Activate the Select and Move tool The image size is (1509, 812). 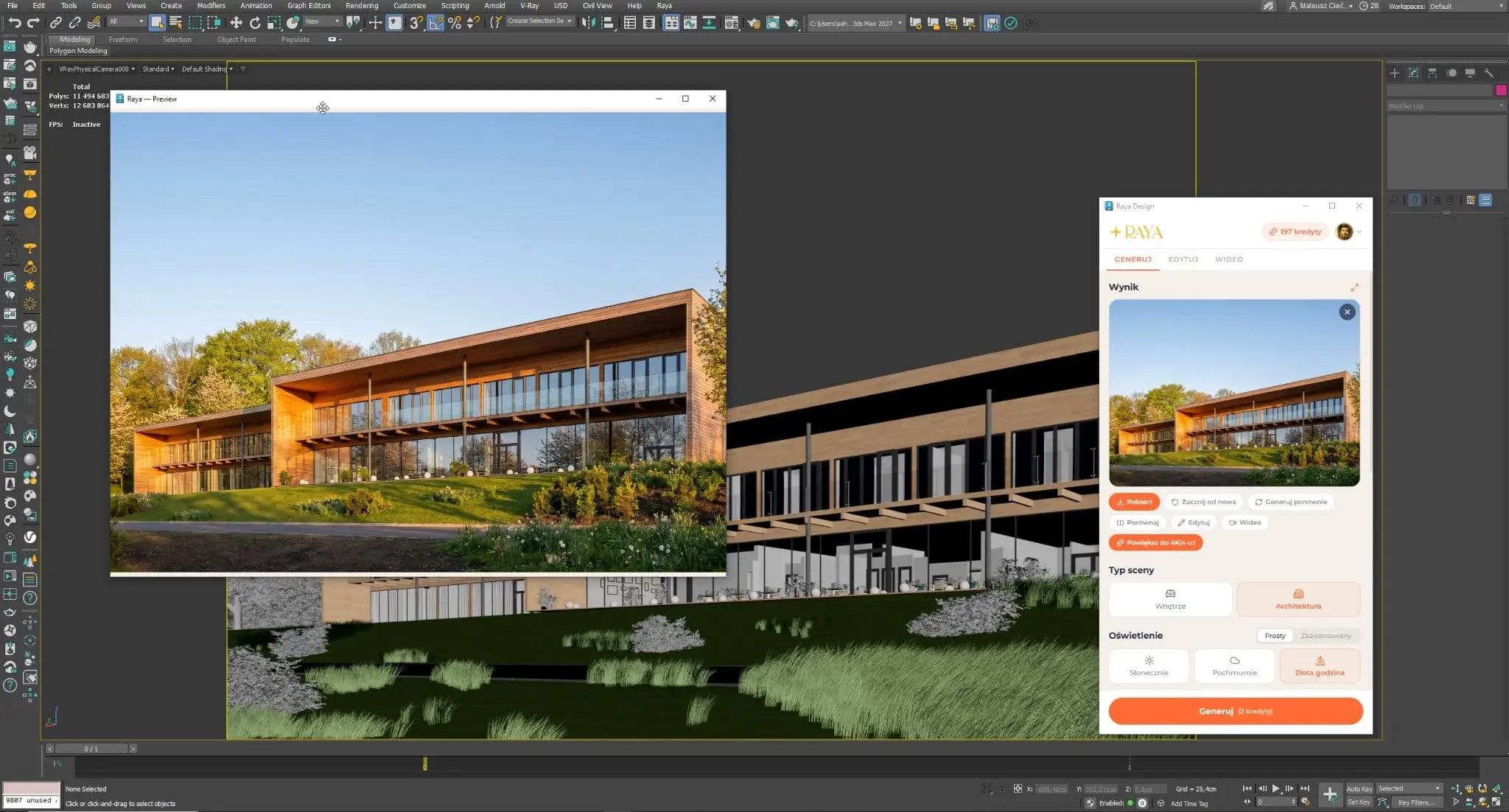click(x=236, y=23)
